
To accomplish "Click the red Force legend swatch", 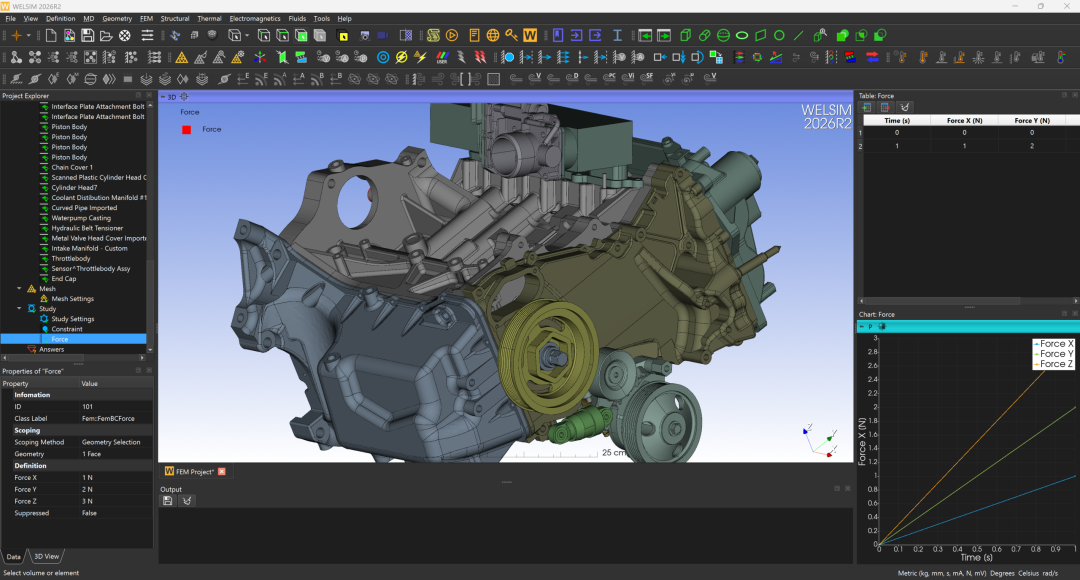I will [186, 130].
